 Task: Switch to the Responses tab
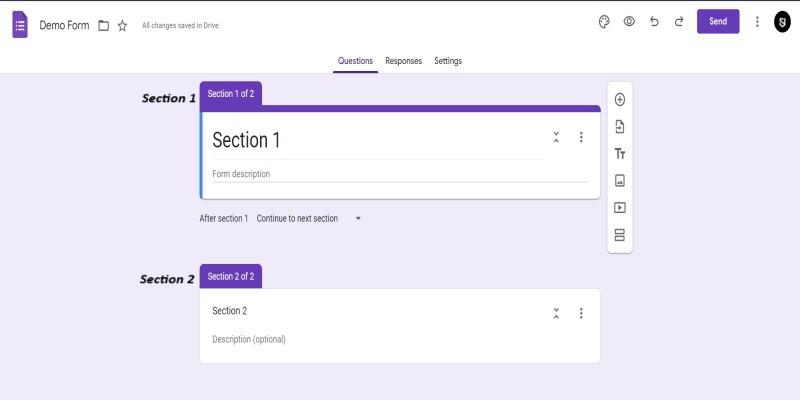click(403, 61)
